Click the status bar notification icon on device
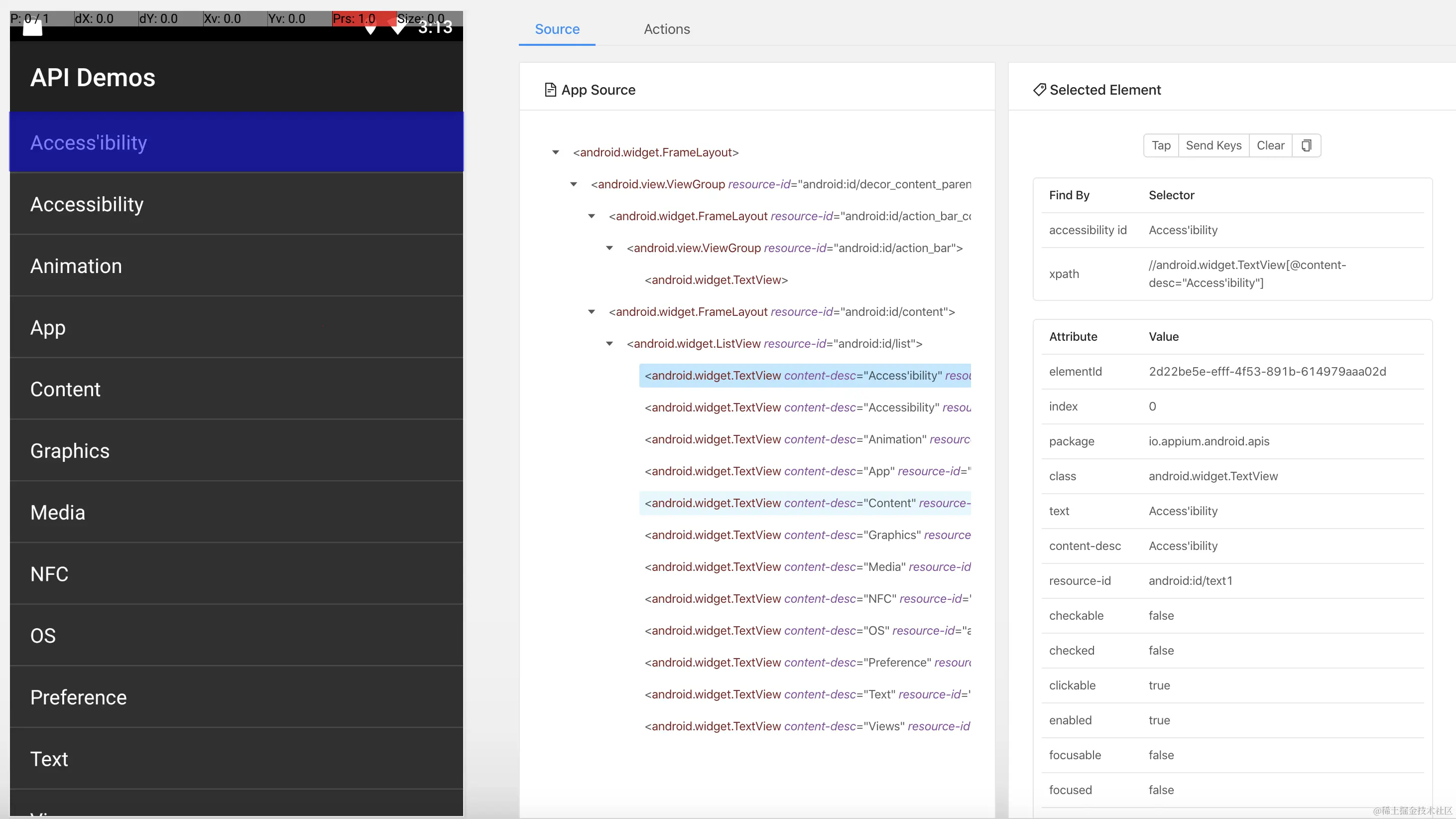Screen dimensions: 1456x819 pos(32,28)
